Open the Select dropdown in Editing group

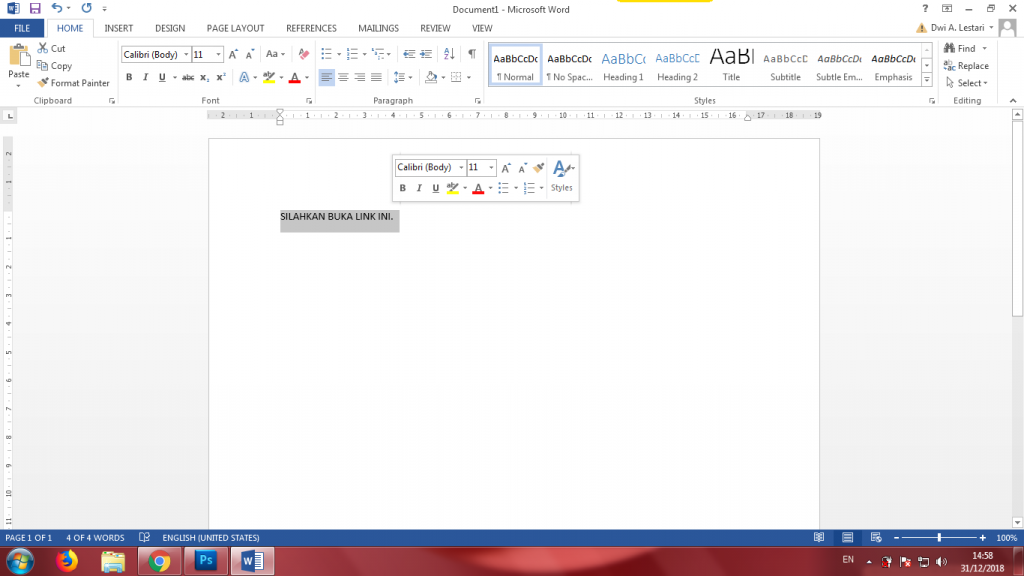(x=970, y=83)
